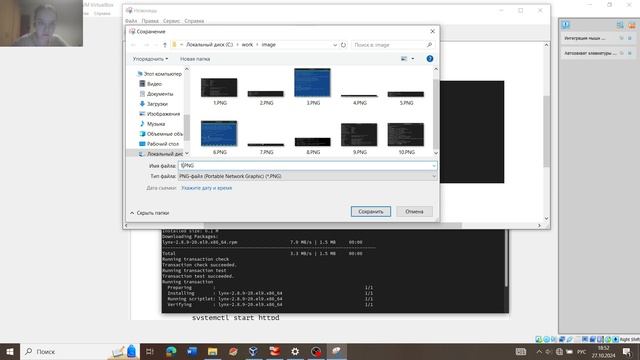
Task: Open Справка menu in Ножницы window
Action: [194, 21]
